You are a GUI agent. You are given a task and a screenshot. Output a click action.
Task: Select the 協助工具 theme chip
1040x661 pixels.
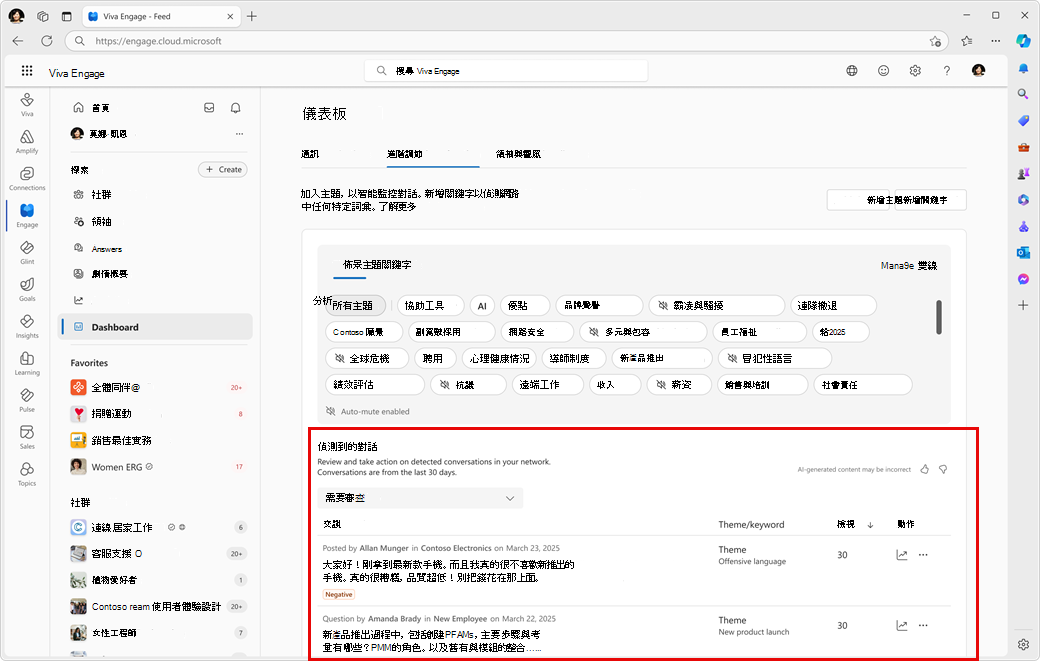click(x=430, y=306)
